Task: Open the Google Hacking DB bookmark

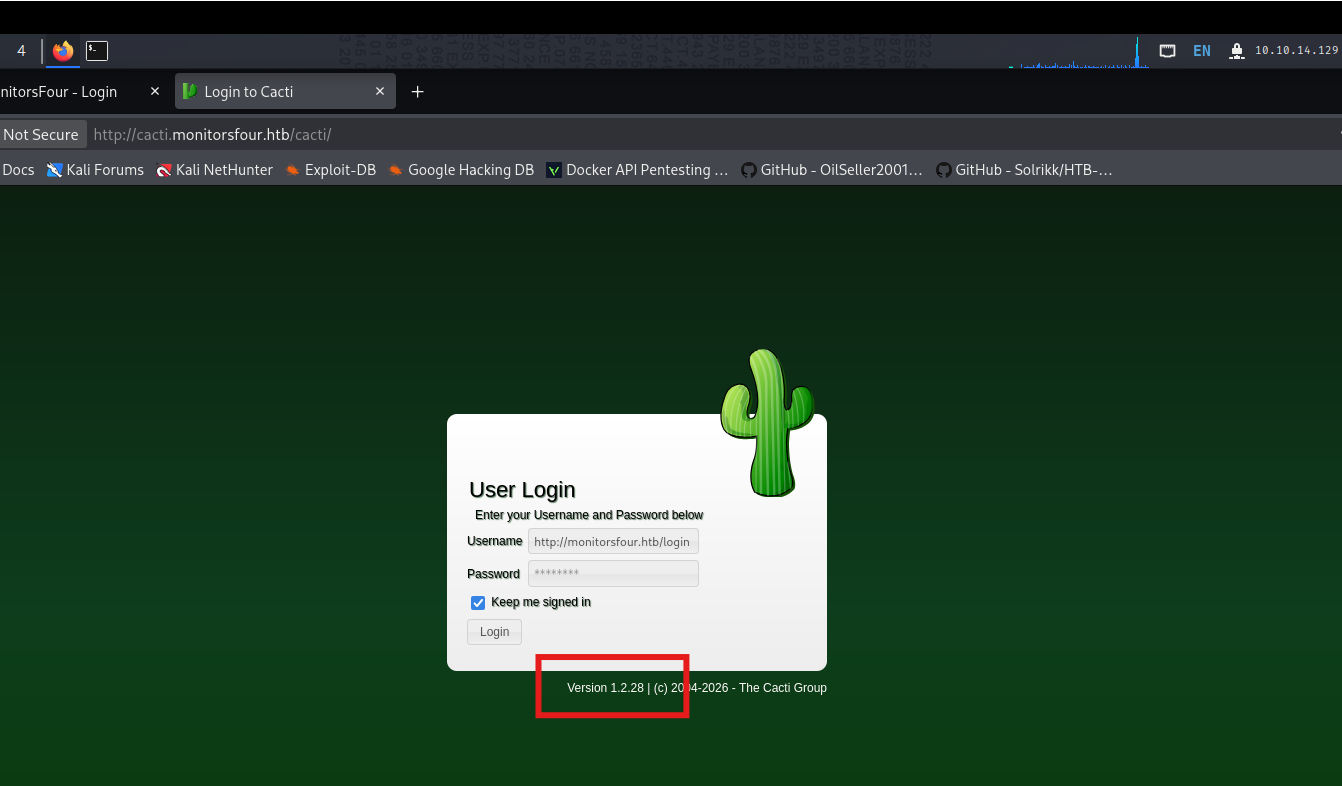Action: click(461, 170)
